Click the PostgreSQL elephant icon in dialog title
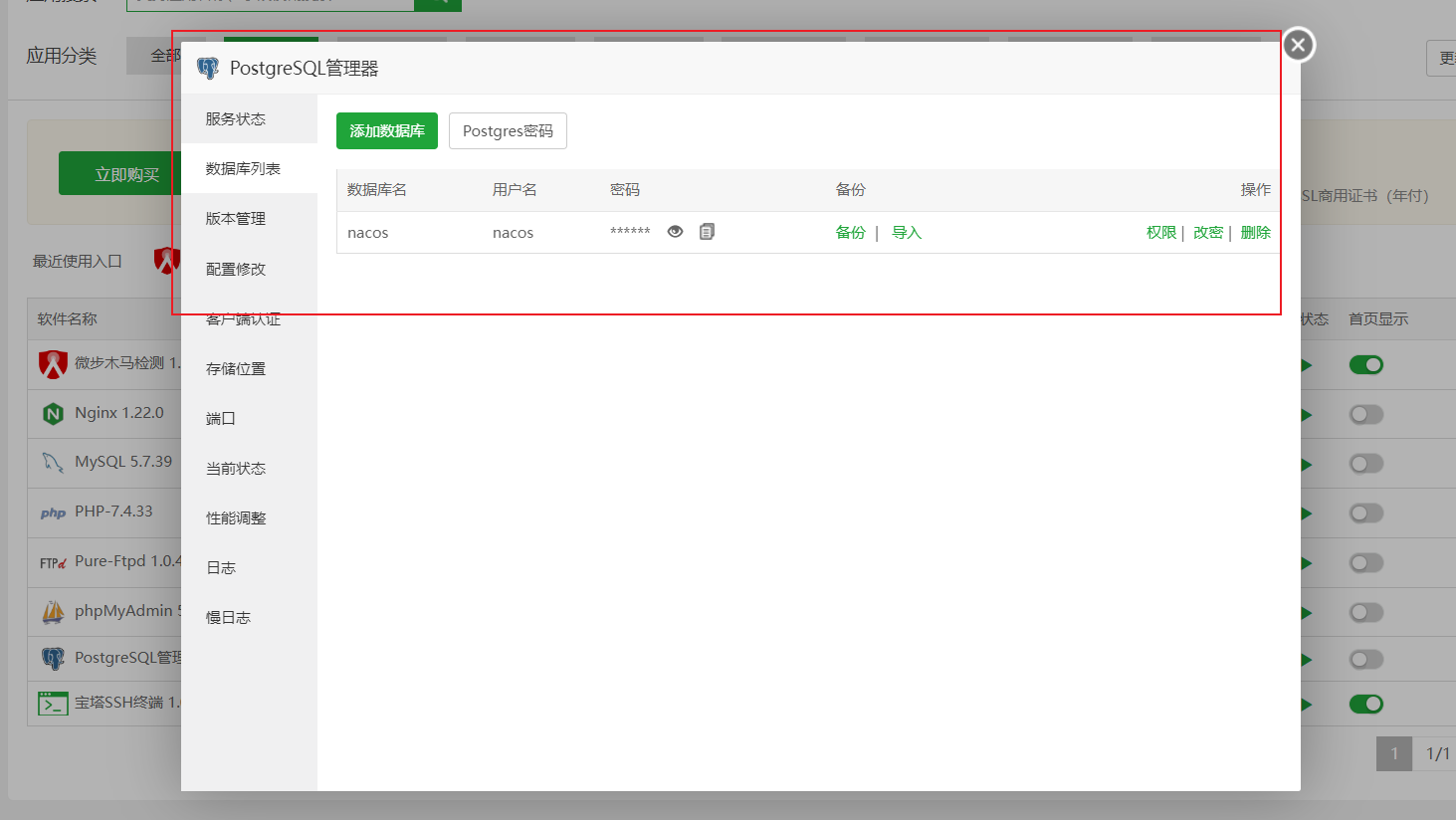Viewport: 1456px width, 820px height. click(x=208, y=69)
